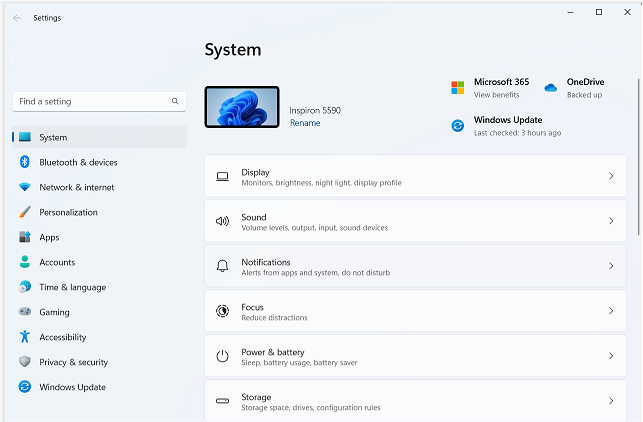This screenshot has width=643, height=422.
Task: Click the Accessibility figure icon
Action: pyautogui.click(x=24, y=337)
